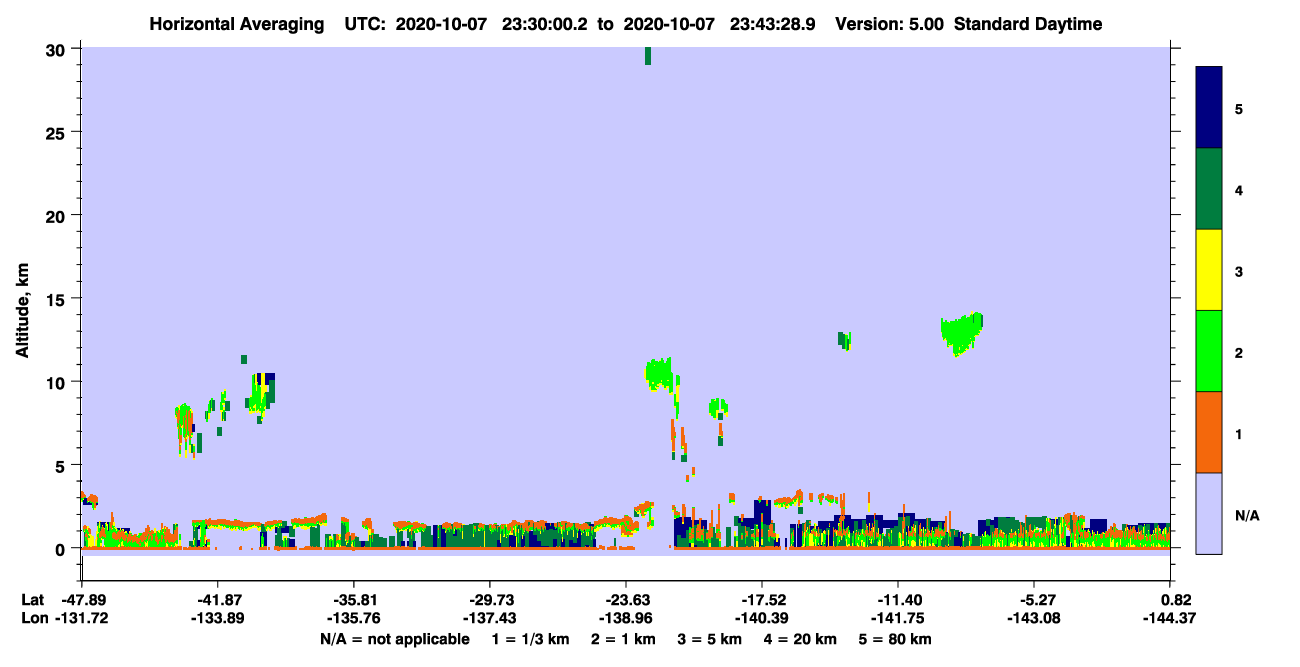Click latitude value '-41.87'

pyautogui.click(x=217, y=600)
